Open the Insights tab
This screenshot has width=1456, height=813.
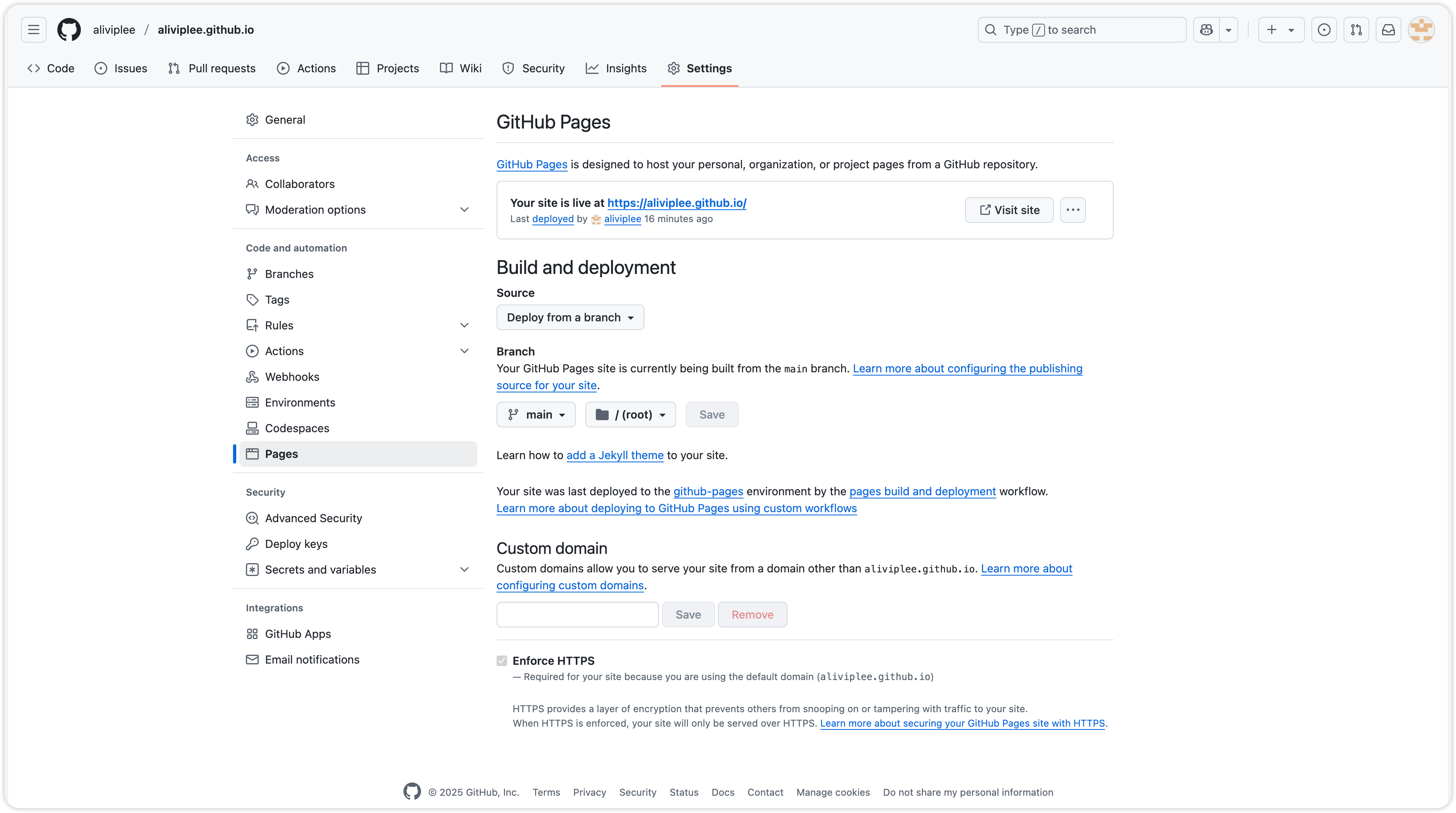click(x=616, y=68)
